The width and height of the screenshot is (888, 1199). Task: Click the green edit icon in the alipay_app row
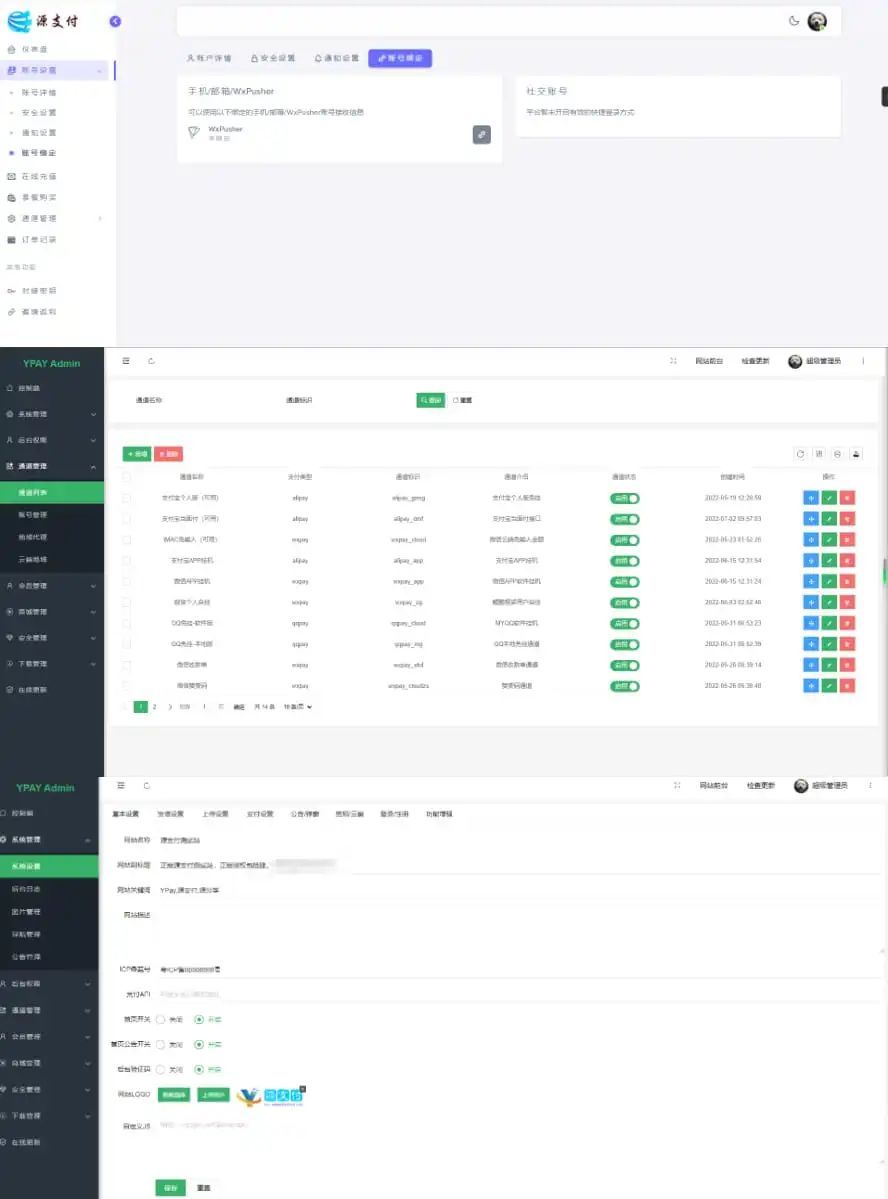pos(829,561)
